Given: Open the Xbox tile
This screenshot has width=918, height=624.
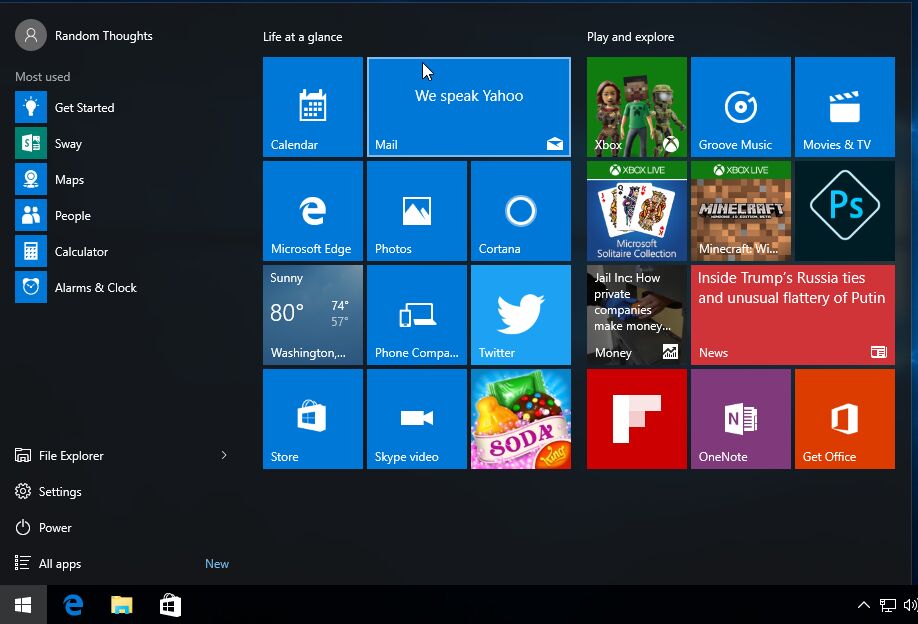Looking at the screenshot, I should (636, 107).
